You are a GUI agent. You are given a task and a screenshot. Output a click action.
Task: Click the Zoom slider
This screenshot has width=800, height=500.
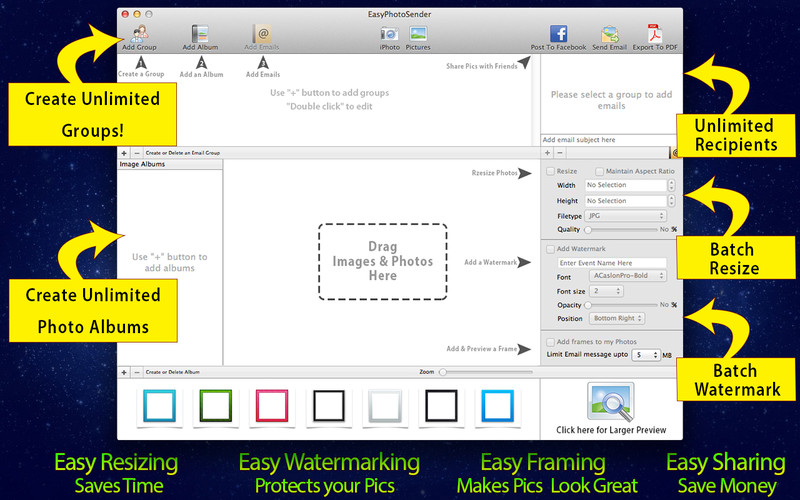coord(486,372)
